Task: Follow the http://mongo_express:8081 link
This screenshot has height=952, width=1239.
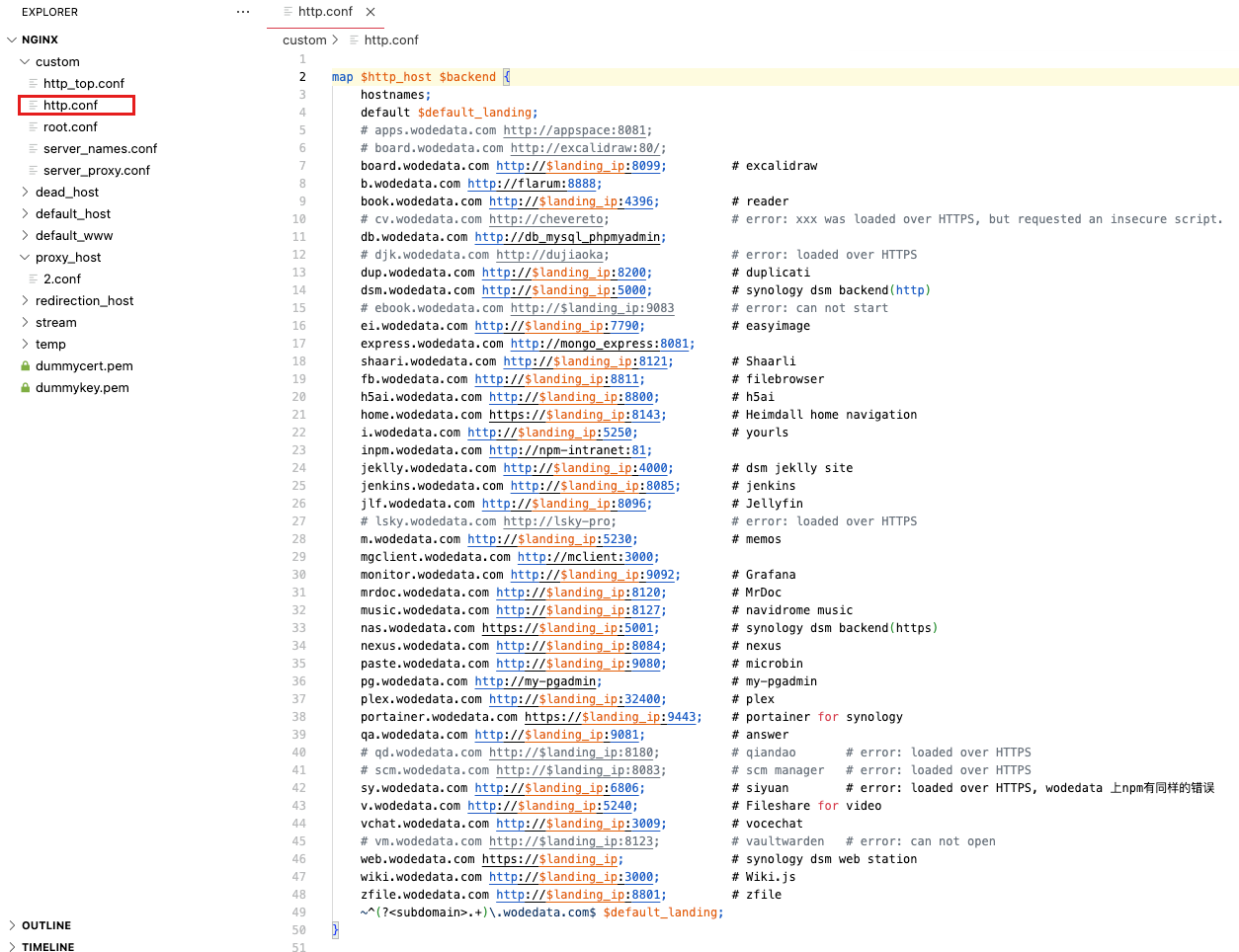Action: (601, 344)
